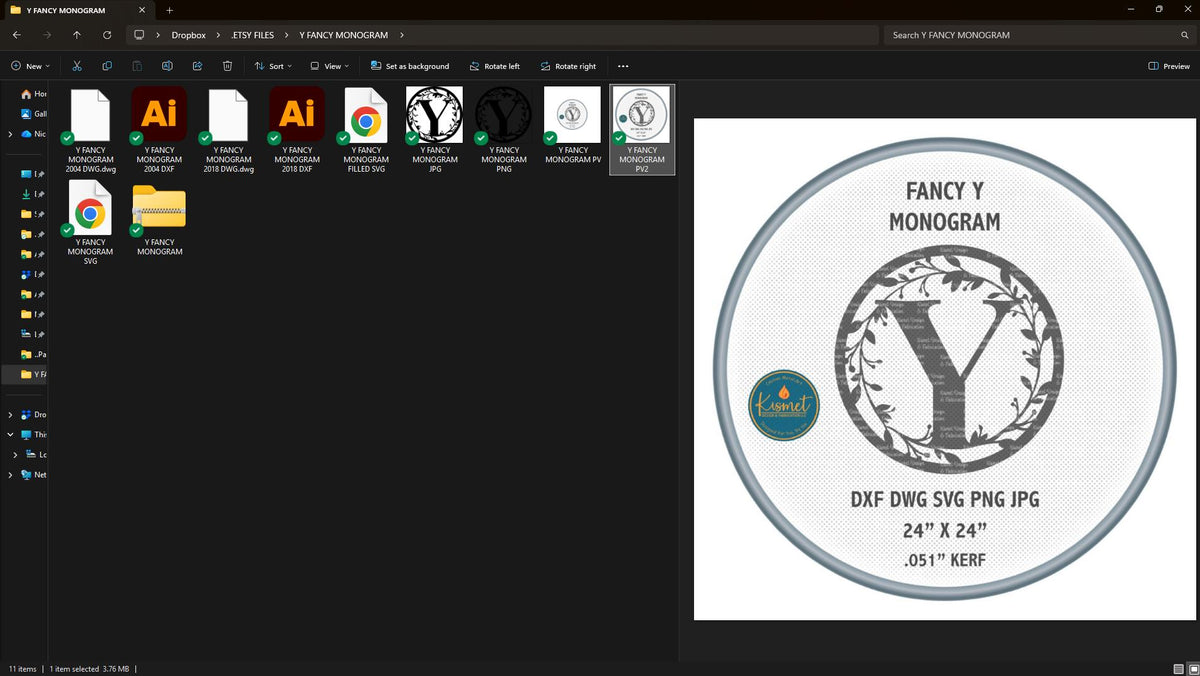Viewport: 1200px width, 676px height.
Task: Click the large preview image of monogram
Action: [x=943, y=369]
